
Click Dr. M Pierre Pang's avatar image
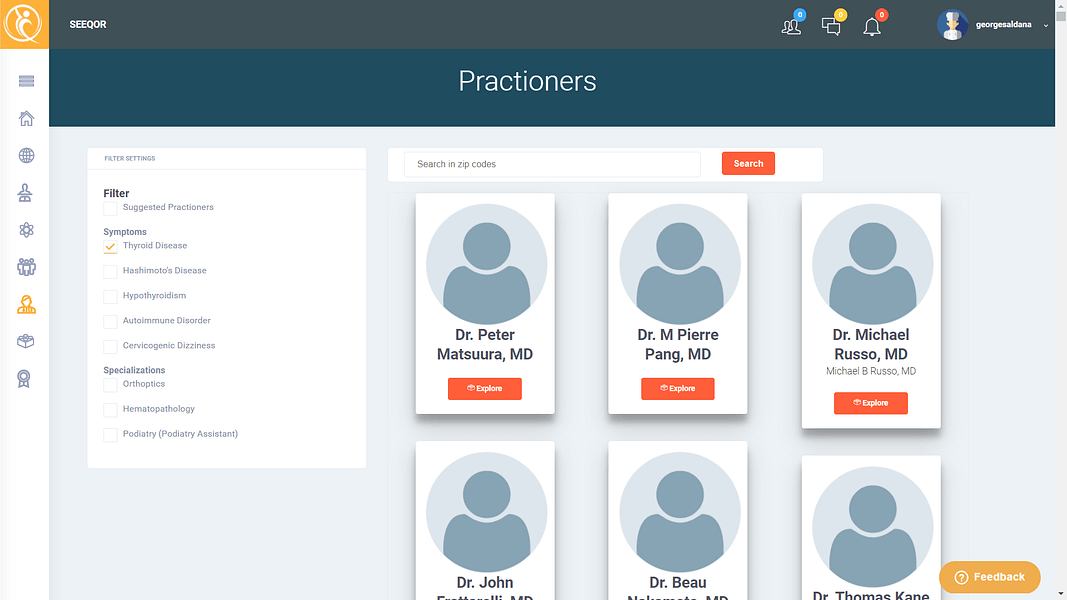point(679,264)
